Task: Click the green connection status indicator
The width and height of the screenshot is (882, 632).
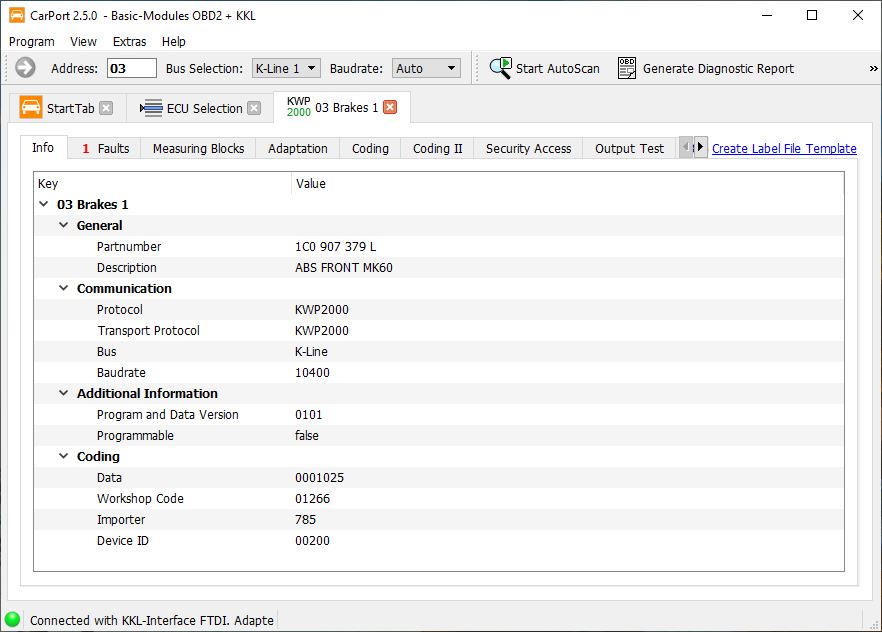Action: coord(12,620)
